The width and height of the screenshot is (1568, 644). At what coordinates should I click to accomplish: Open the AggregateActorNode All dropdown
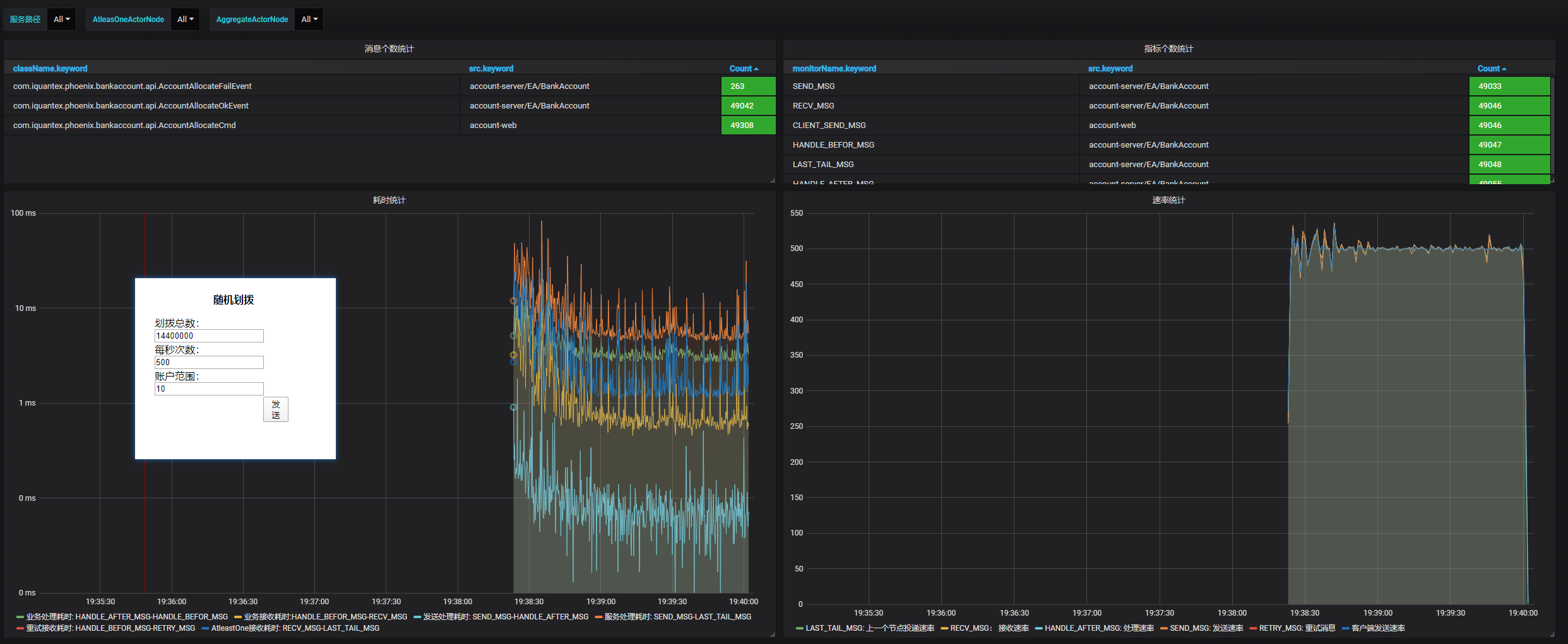pos(309,20)
